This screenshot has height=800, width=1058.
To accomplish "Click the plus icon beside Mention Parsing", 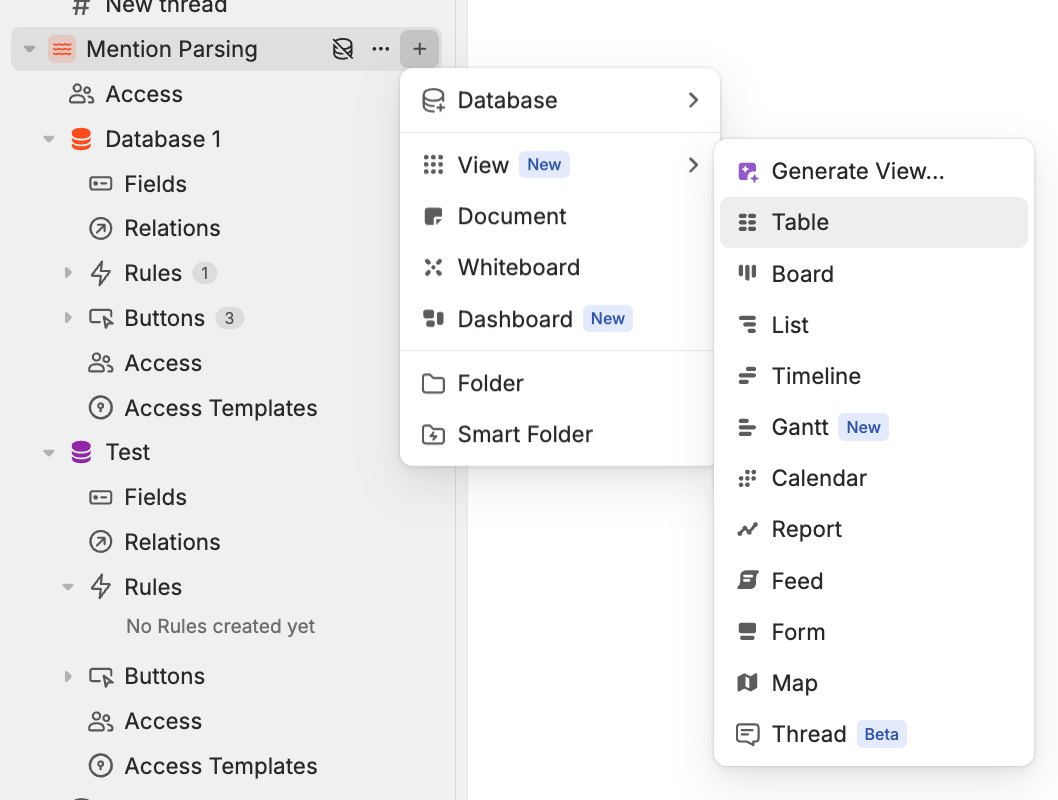I will click(419, 49).
